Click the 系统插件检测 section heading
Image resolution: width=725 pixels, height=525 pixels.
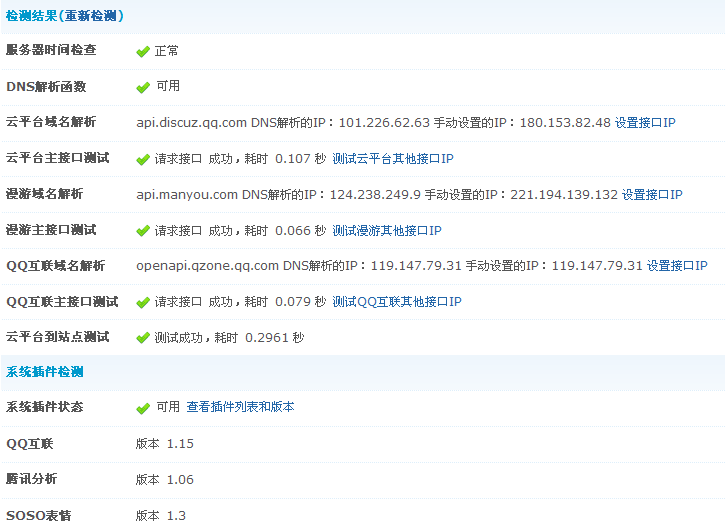[x=45, y=371]
